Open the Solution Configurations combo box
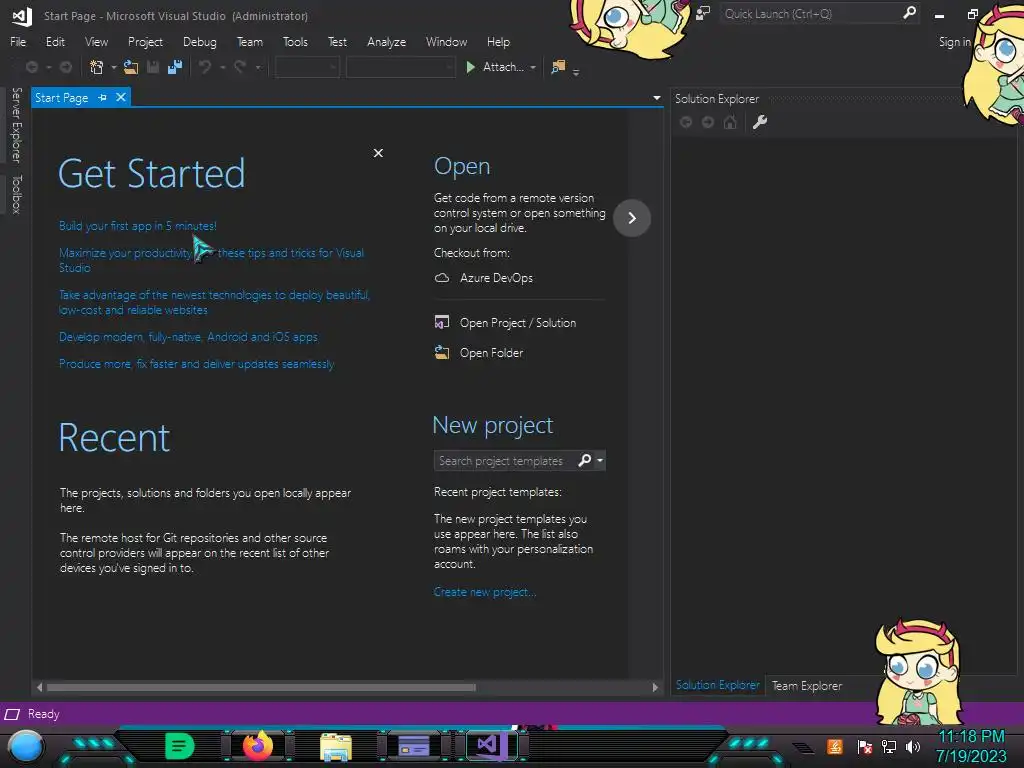This screenshot has height=768, width=1024. [307, 67]
